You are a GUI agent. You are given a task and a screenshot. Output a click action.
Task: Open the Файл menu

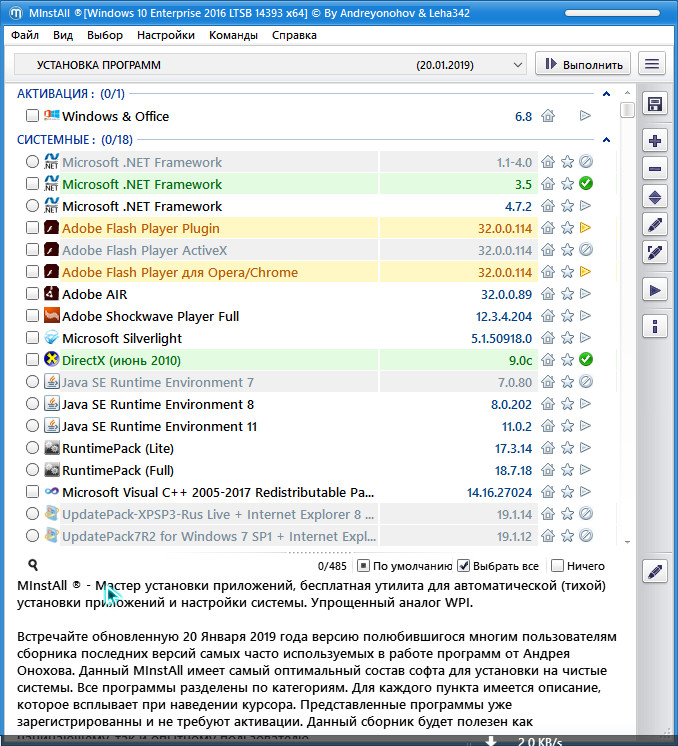(x=25, y=35)
